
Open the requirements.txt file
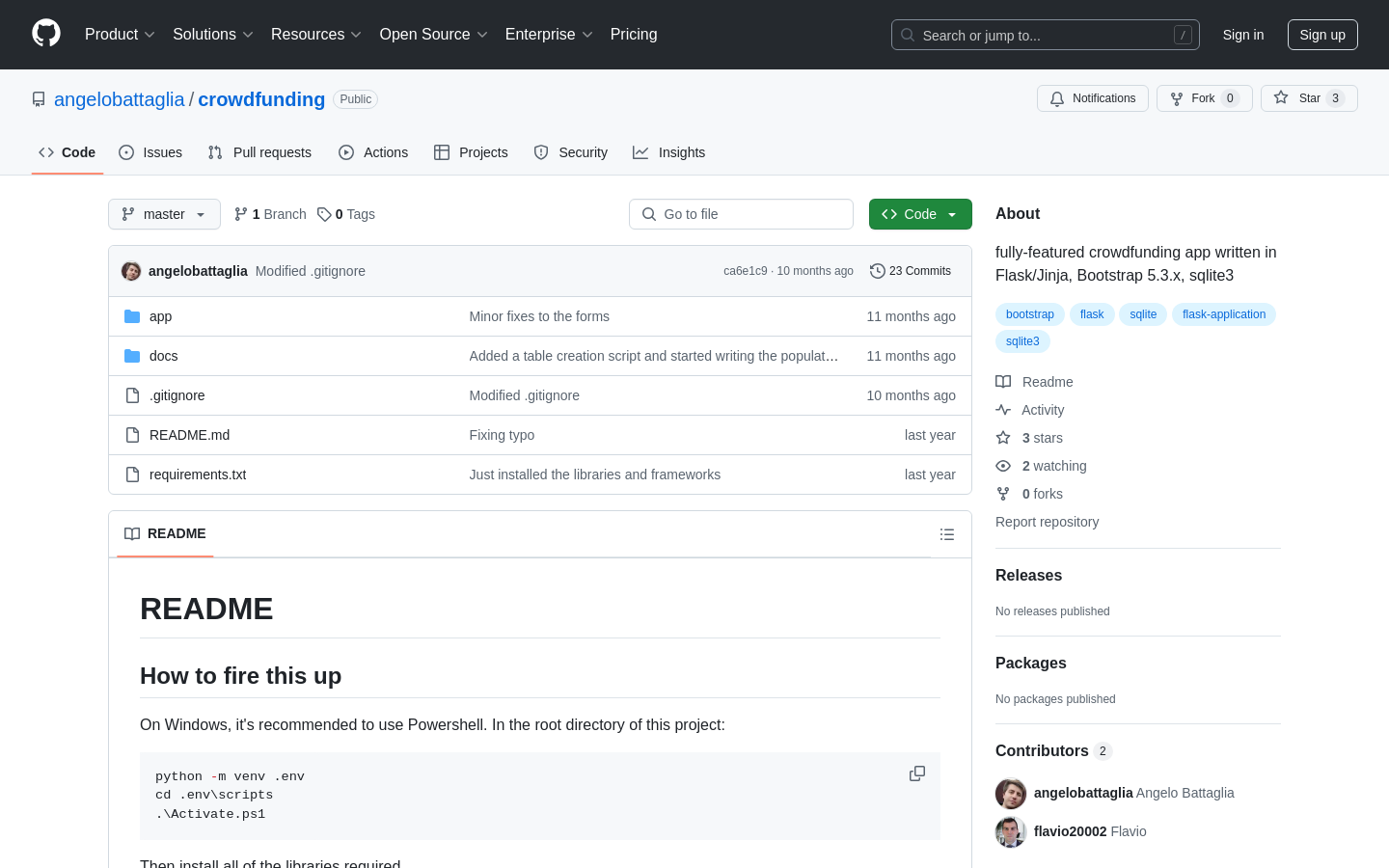coord(198,475)
